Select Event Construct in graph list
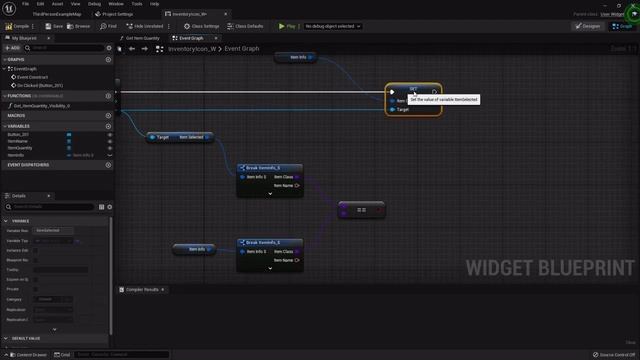 [29, 77]
